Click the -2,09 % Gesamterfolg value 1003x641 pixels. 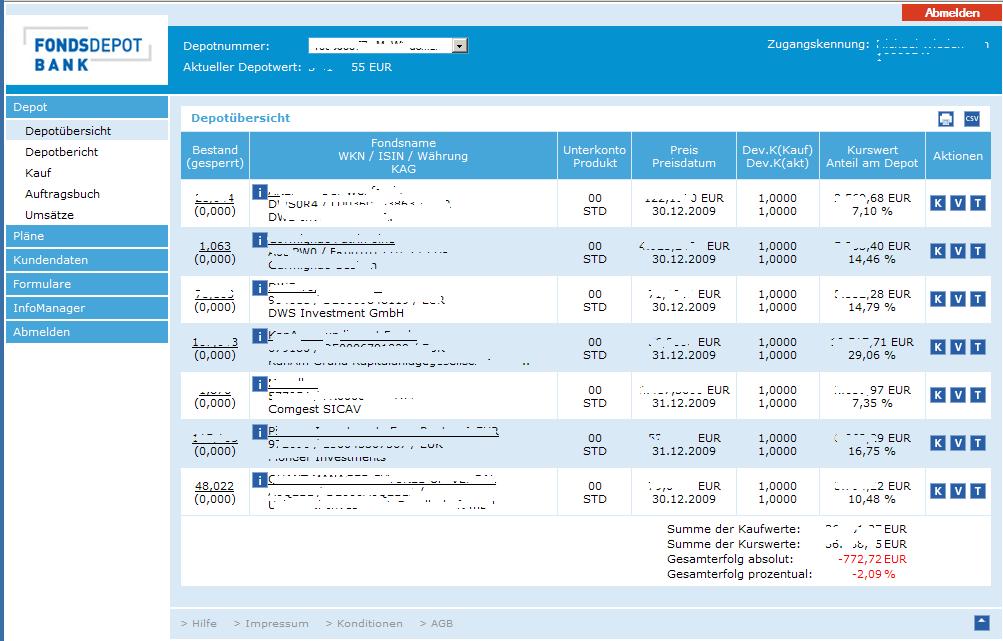[x=873, y=574]
